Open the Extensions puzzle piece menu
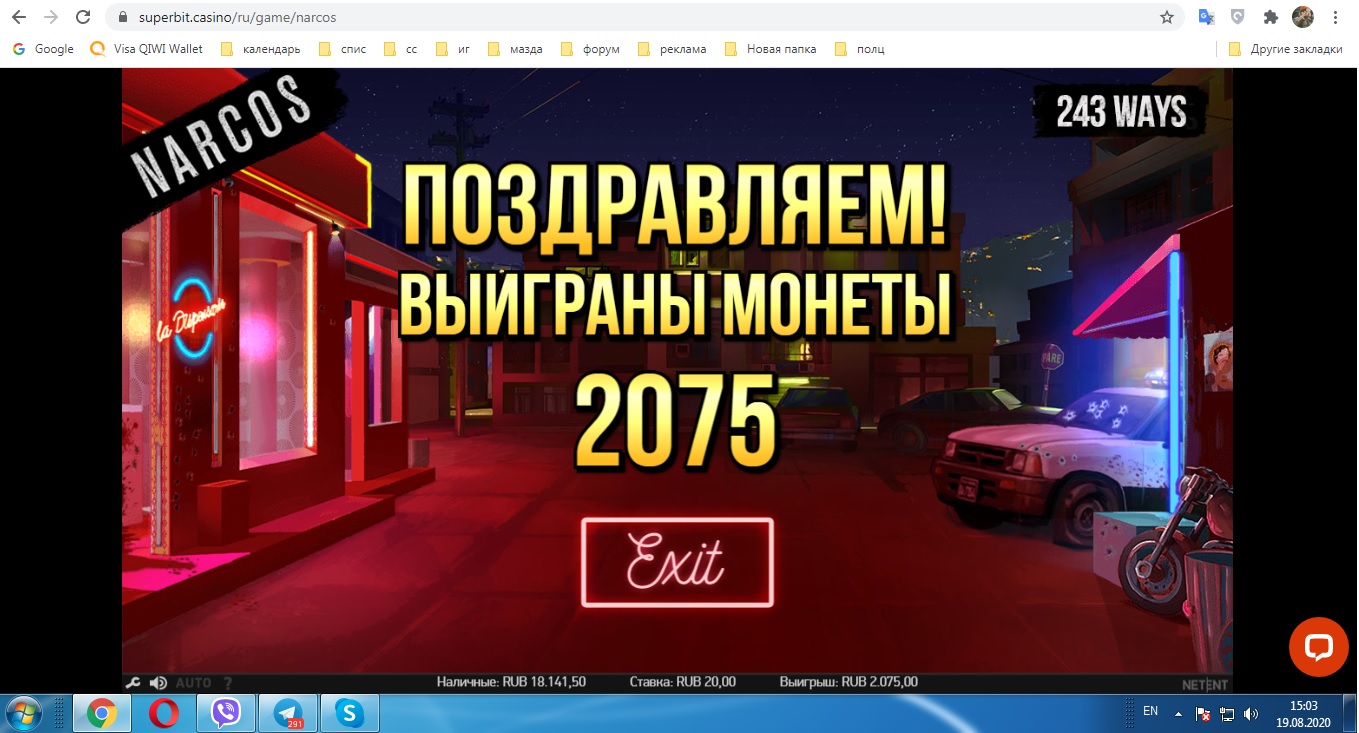The image size is (1359, 733). pos(1271,17)
